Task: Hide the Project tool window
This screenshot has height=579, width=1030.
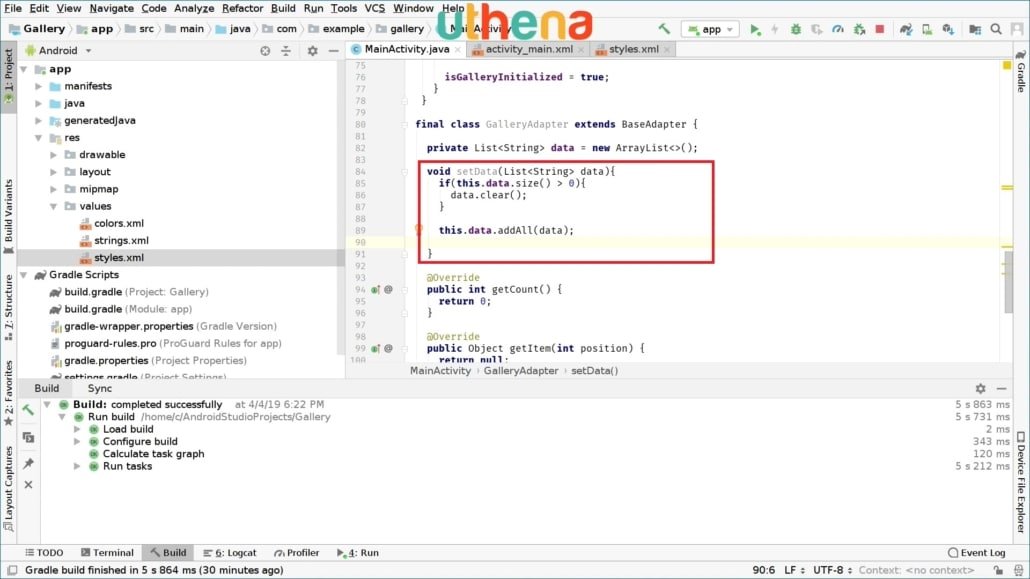Action: pos(334,51)
